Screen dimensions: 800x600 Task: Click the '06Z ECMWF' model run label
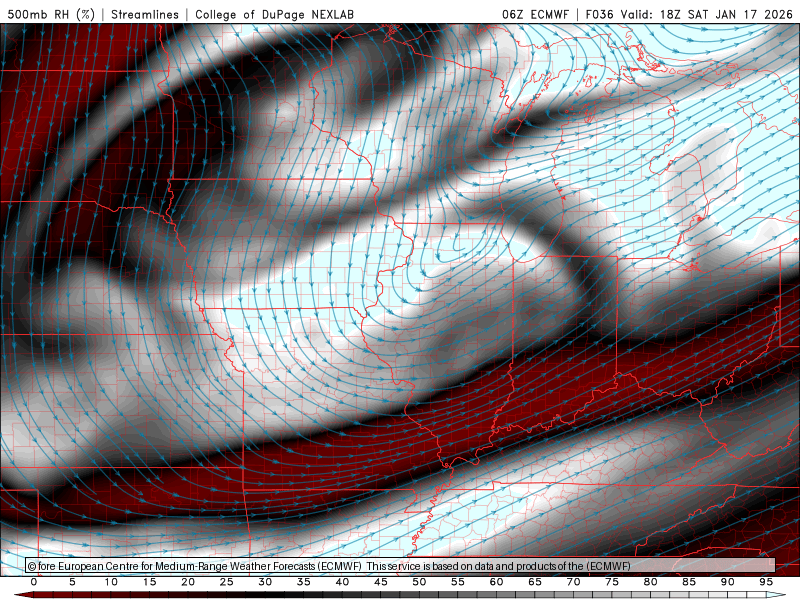535,14
